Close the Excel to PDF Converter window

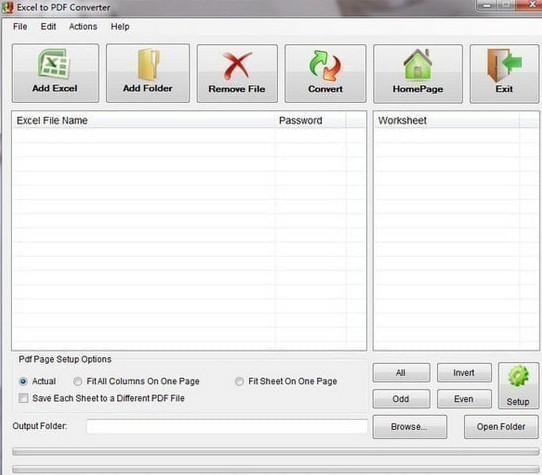(531, 5)
